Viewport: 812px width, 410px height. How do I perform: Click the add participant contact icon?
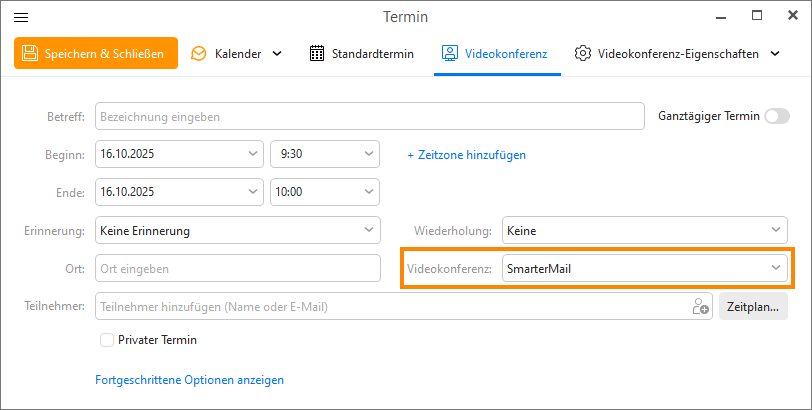700,307
